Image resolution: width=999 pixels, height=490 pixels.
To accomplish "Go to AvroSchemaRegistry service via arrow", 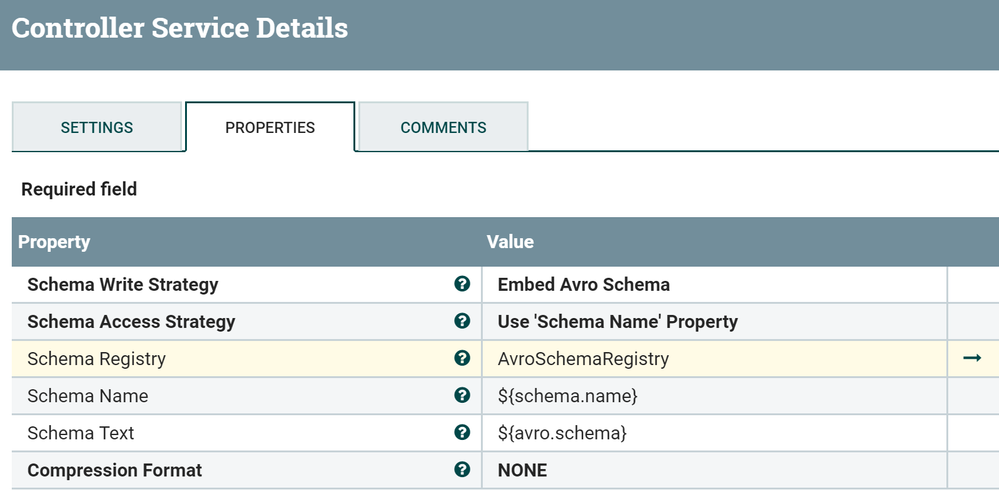I will coord(971,358).
